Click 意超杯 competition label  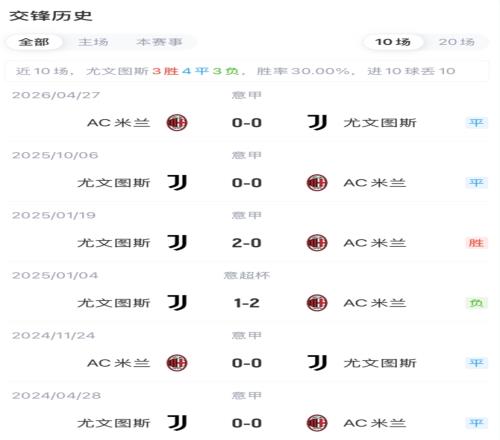coord(247,275)
